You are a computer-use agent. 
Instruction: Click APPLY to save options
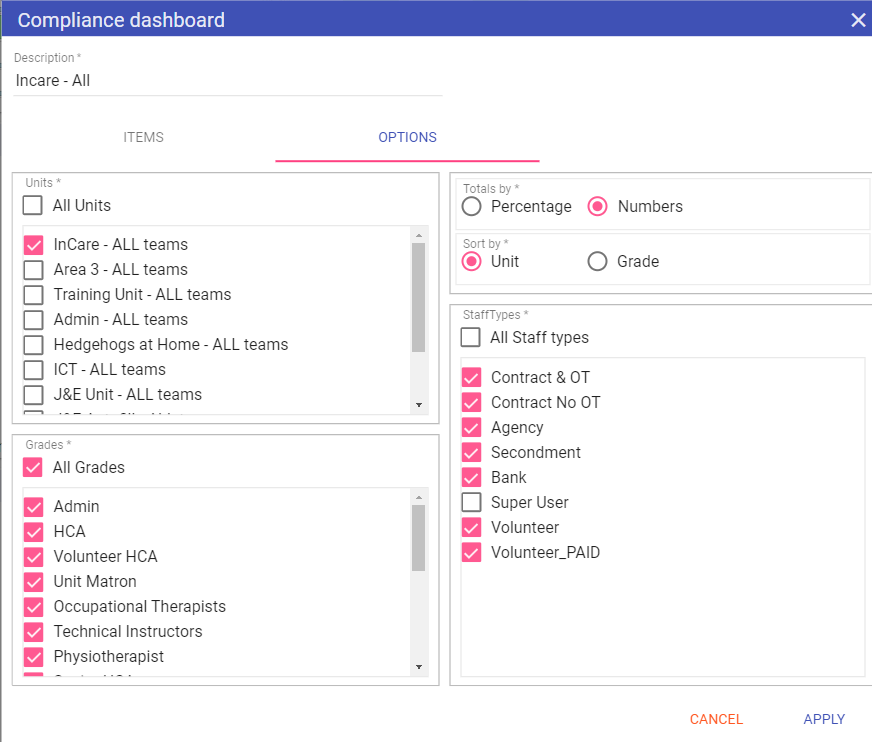[824, 719]
